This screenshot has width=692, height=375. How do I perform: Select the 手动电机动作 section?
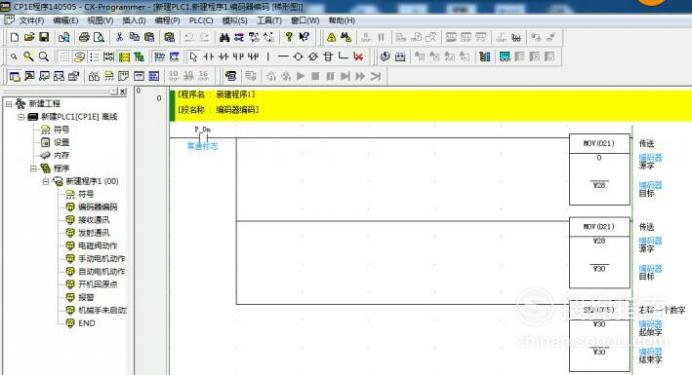tap(102, 258)
